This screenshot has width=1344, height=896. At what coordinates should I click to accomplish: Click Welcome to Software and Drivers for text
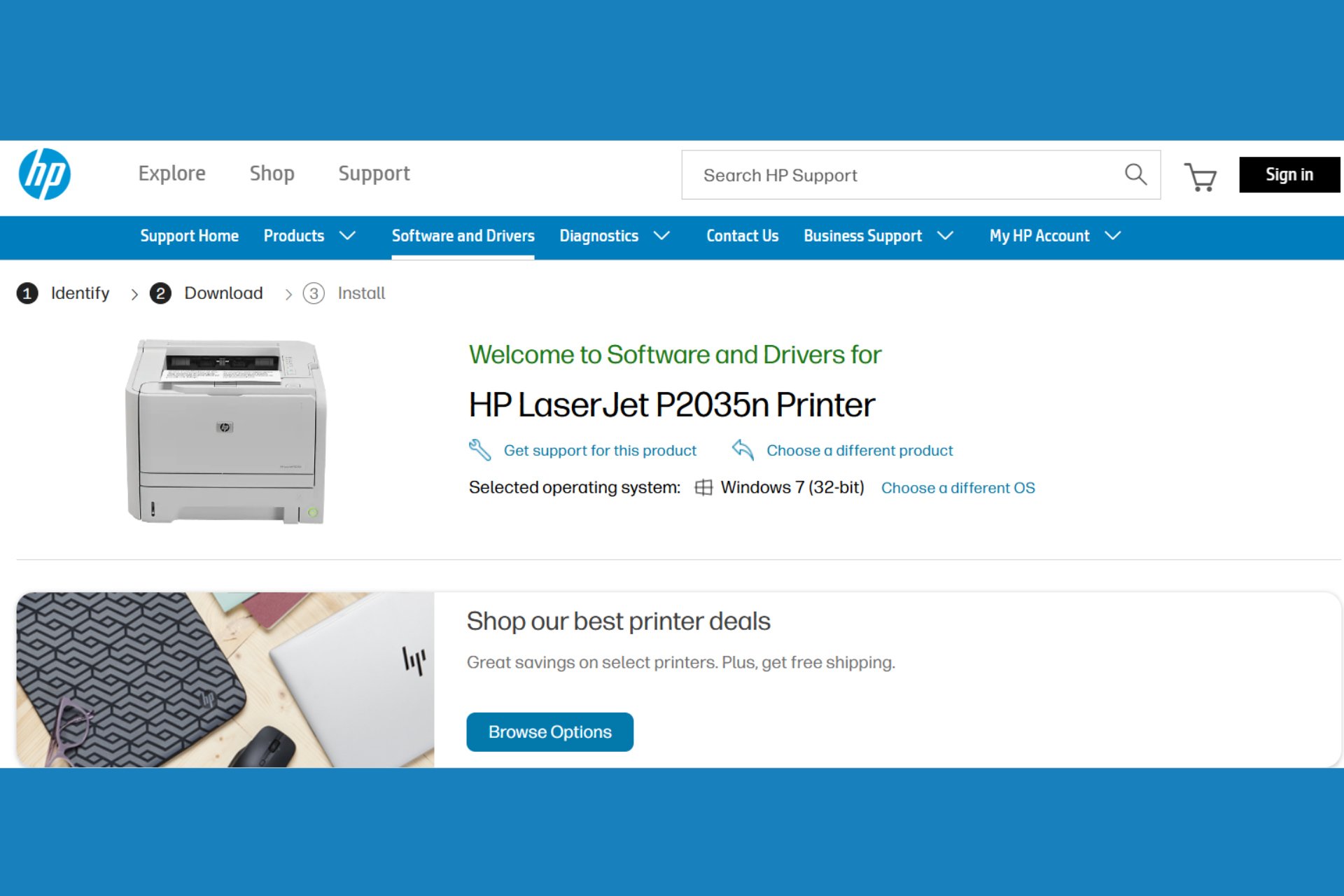(675, 354)
